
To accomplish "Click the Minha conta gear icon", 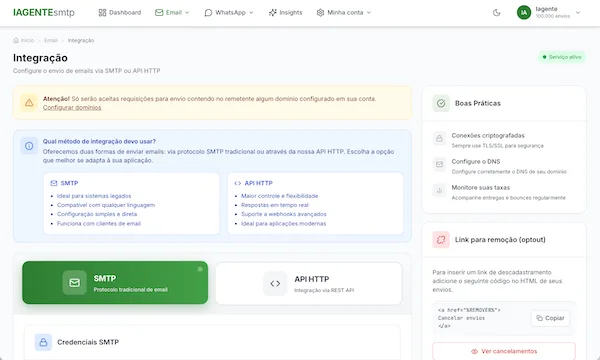I will (x=320, y=13).
